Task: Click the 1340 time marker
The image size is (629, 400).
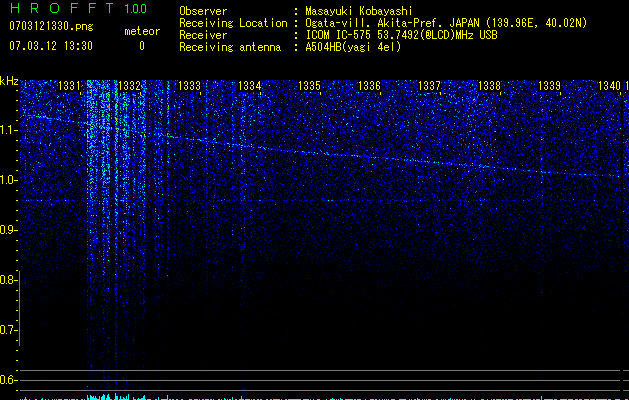Action: pos(609,86)
